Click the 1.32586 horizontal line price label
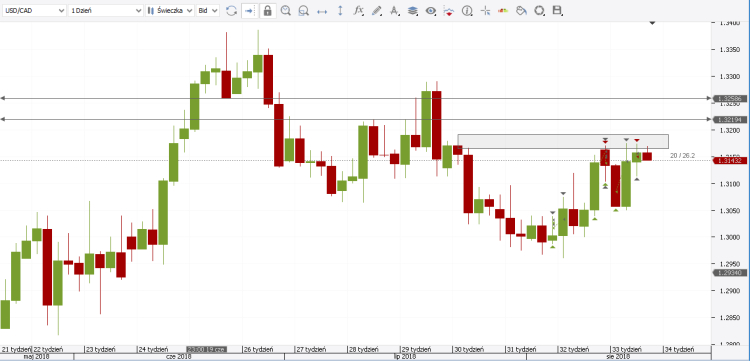 (x=729, y=98)
